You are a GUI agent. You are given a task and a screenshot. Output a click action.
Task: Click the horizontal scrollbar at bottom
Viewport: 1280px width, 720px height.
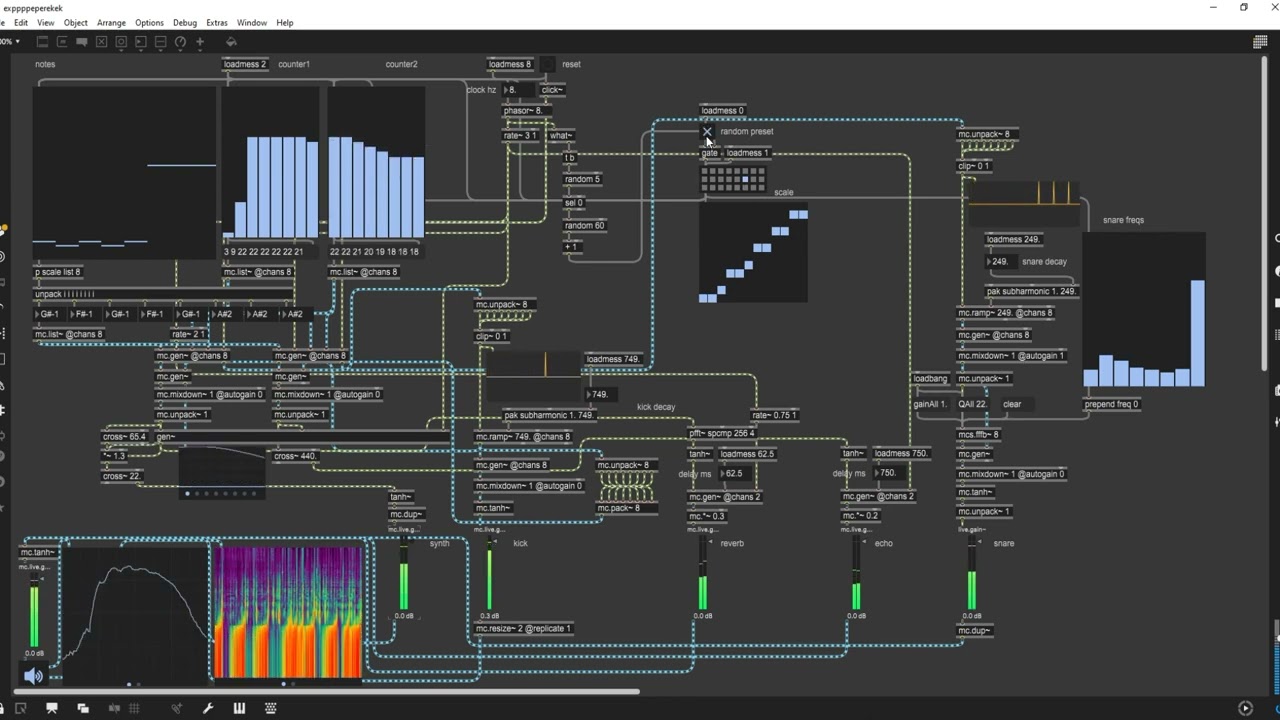[326, 691]
